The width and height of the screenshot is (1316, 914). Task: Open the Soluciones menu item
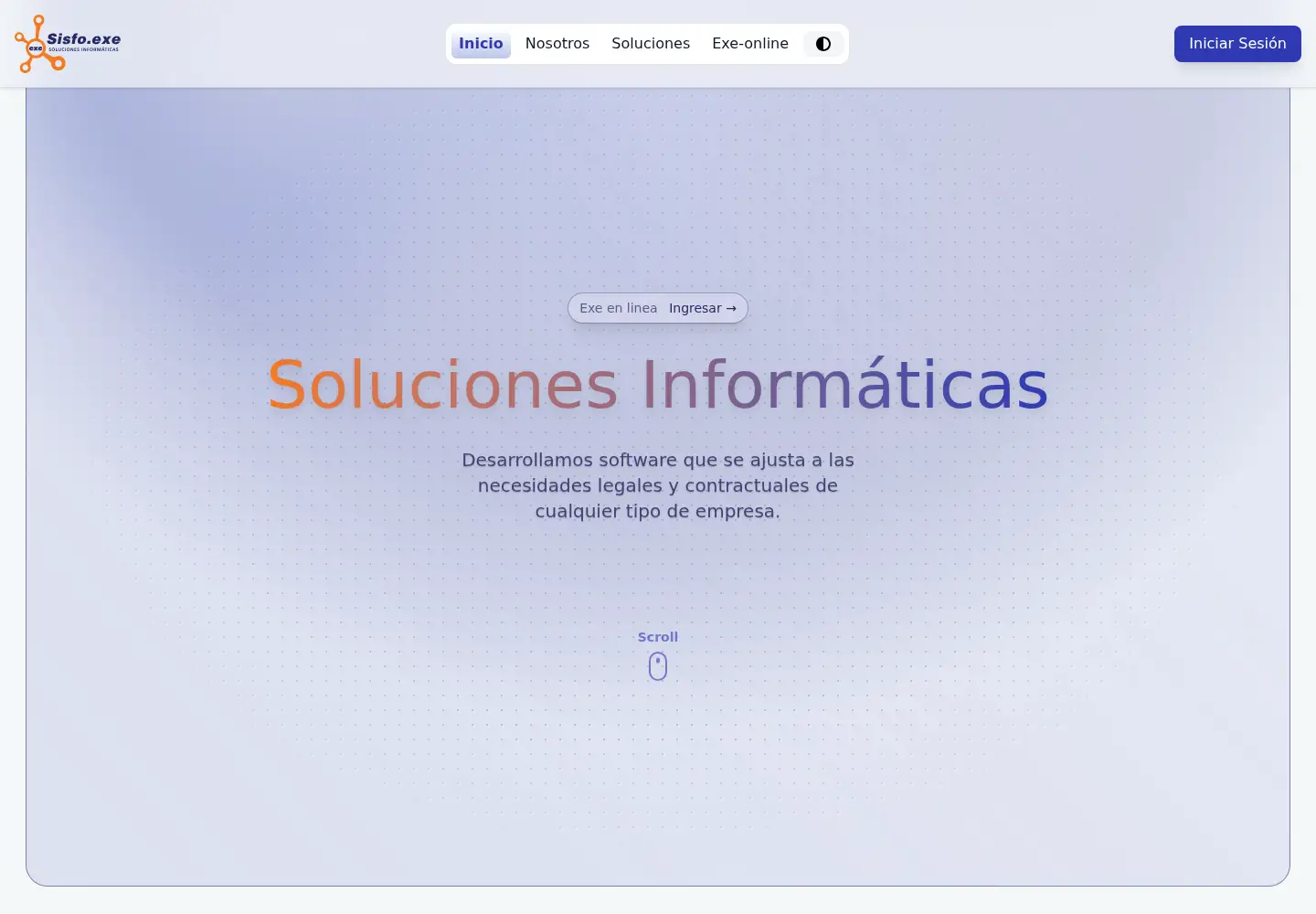[x=651, y=44]
